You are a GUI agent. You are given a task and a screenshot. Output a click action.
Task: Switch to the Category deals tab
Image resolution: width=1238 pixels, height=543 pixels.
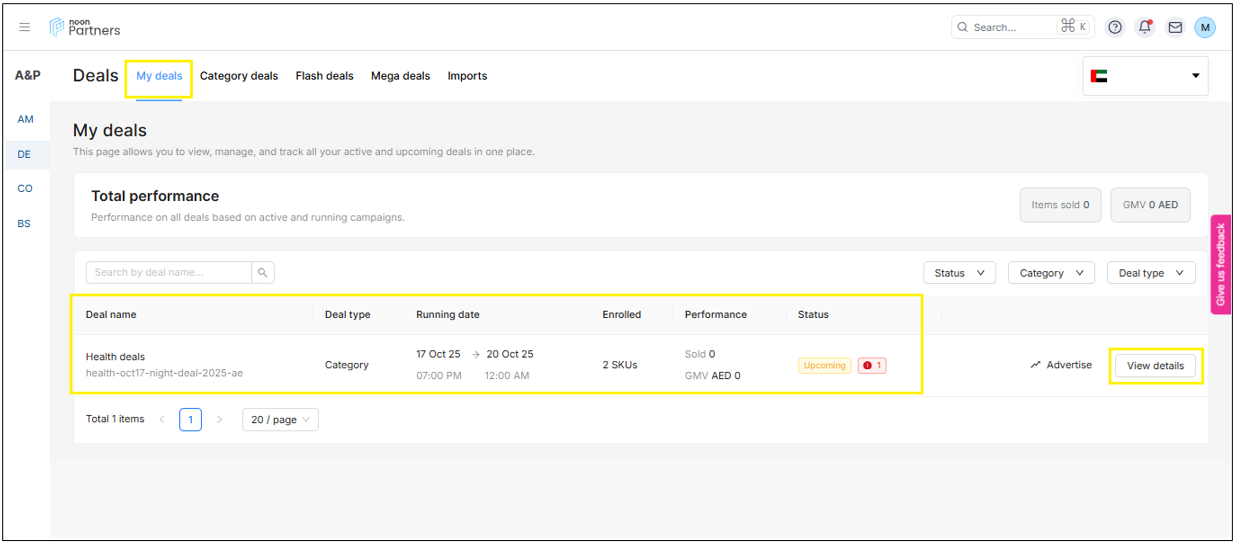coord(239,76)
